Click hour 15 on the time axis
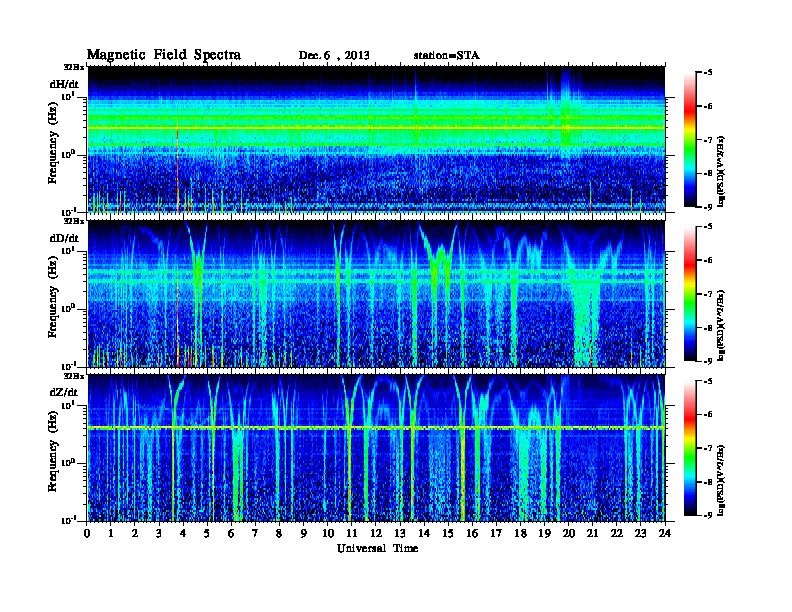Image resolution: width=792 pixels, height=612 pixels. pyautogui.click(x=448, y=534)
